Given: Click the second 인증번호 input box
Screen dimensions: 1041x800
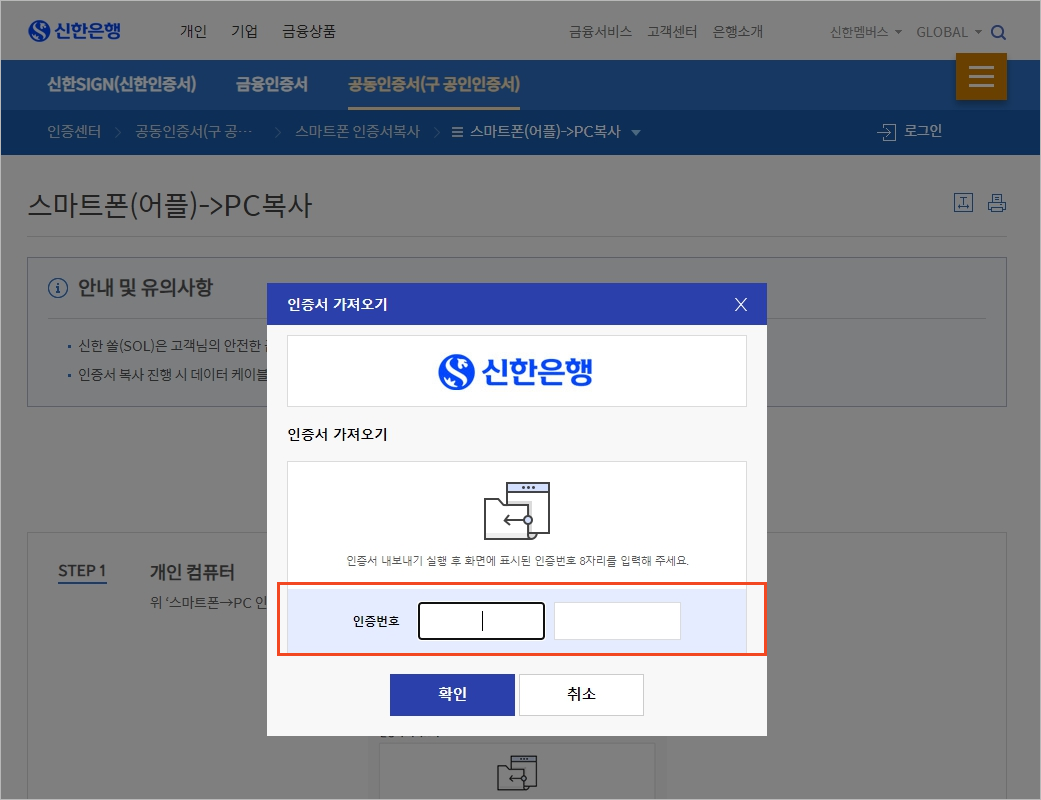Looking at the screenshot, I should click(x=617, y=621).
